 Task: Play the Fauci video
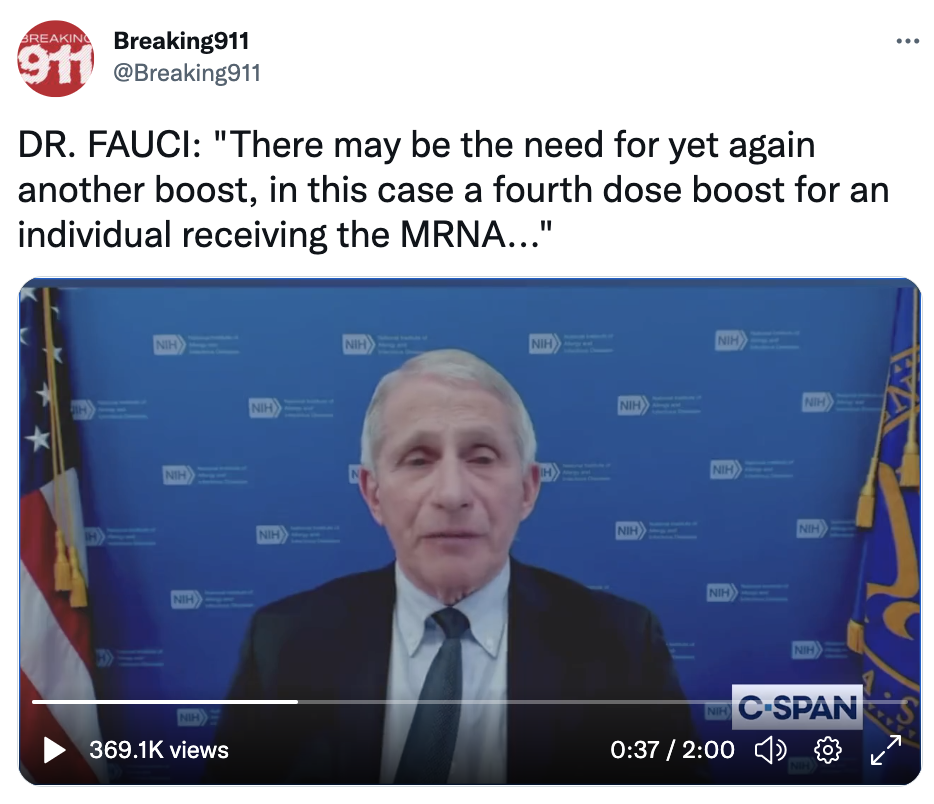pyautogui.click(x=54, y=750)
